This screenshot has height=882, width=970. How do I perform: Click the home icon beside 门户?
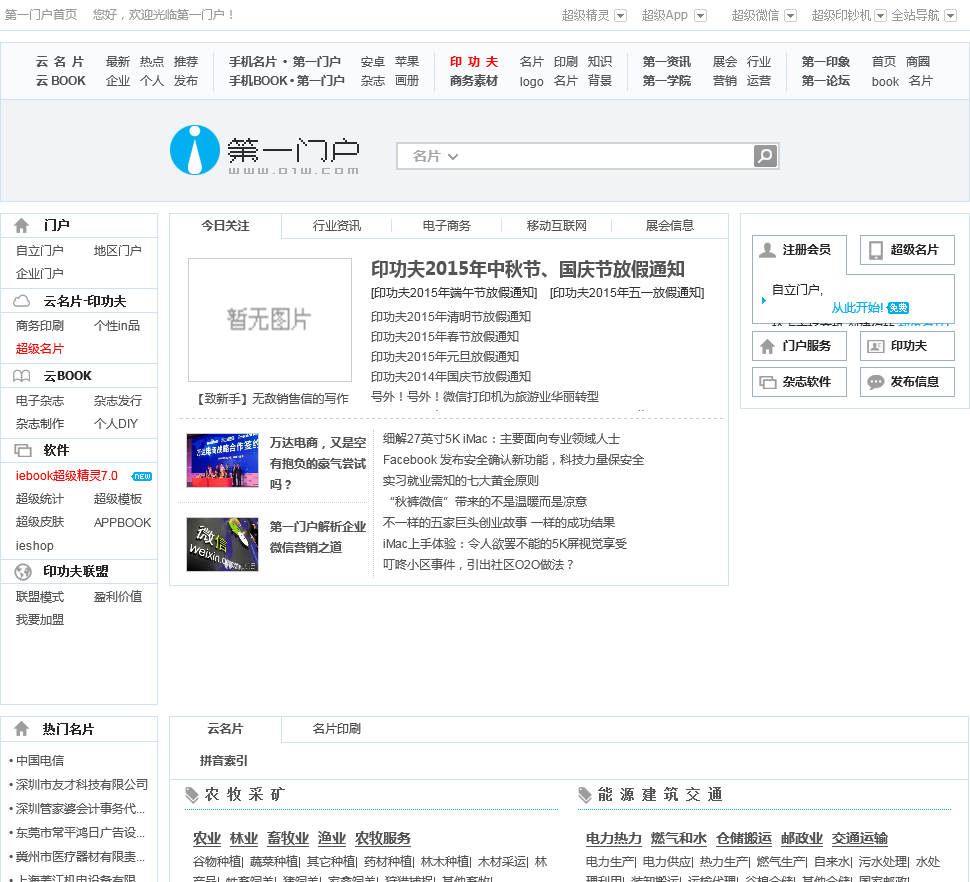(22, 226)
